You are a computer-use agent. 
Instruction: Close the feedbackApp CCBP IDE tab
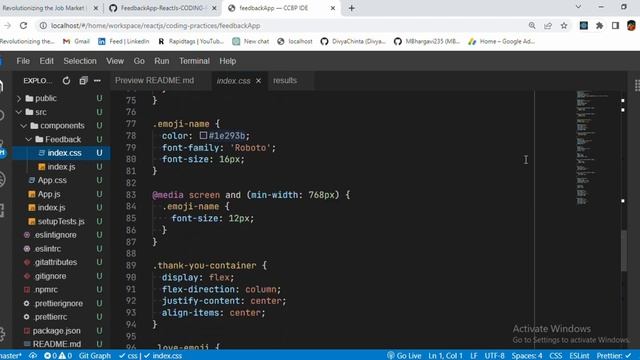point(333,8)
